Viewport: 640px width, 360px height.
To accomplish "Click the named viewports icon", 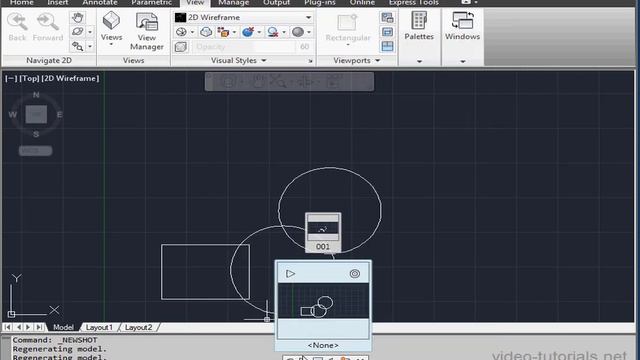I will coord(387,18).
